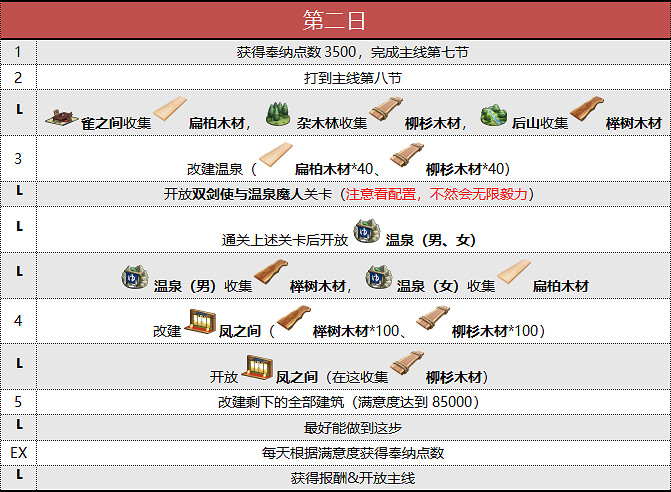Screen dimensions: 671x492
Task: Click the 温泉 (男) hot spring icon
Action: (x=135, y=277)
